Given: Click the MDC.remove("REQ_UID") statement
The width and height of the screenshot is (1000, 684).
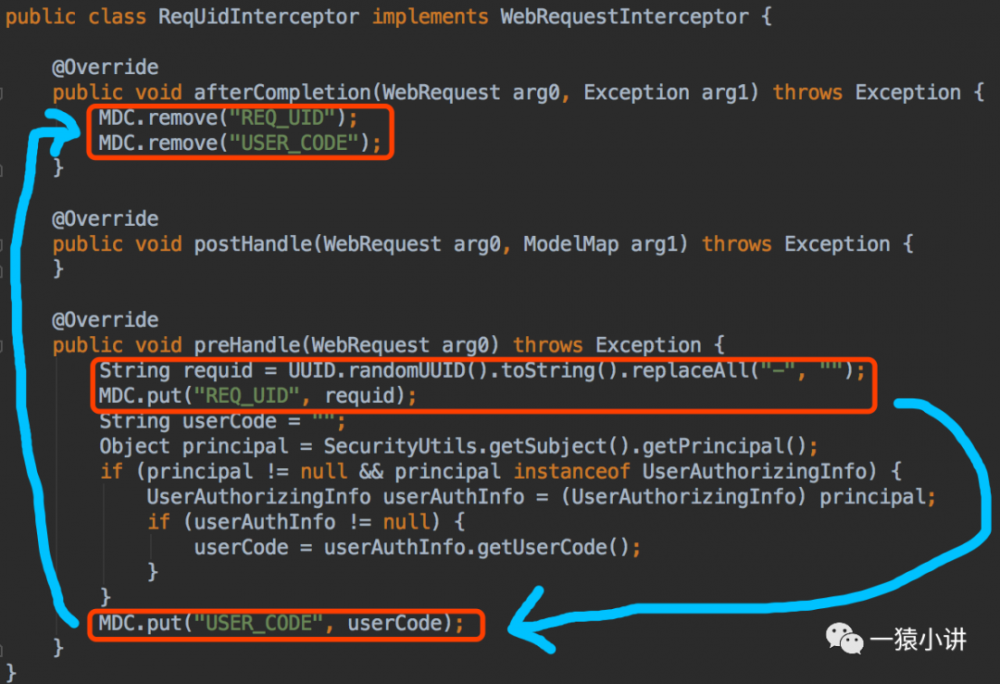Looking at the screenshot, I should (228, 118).
